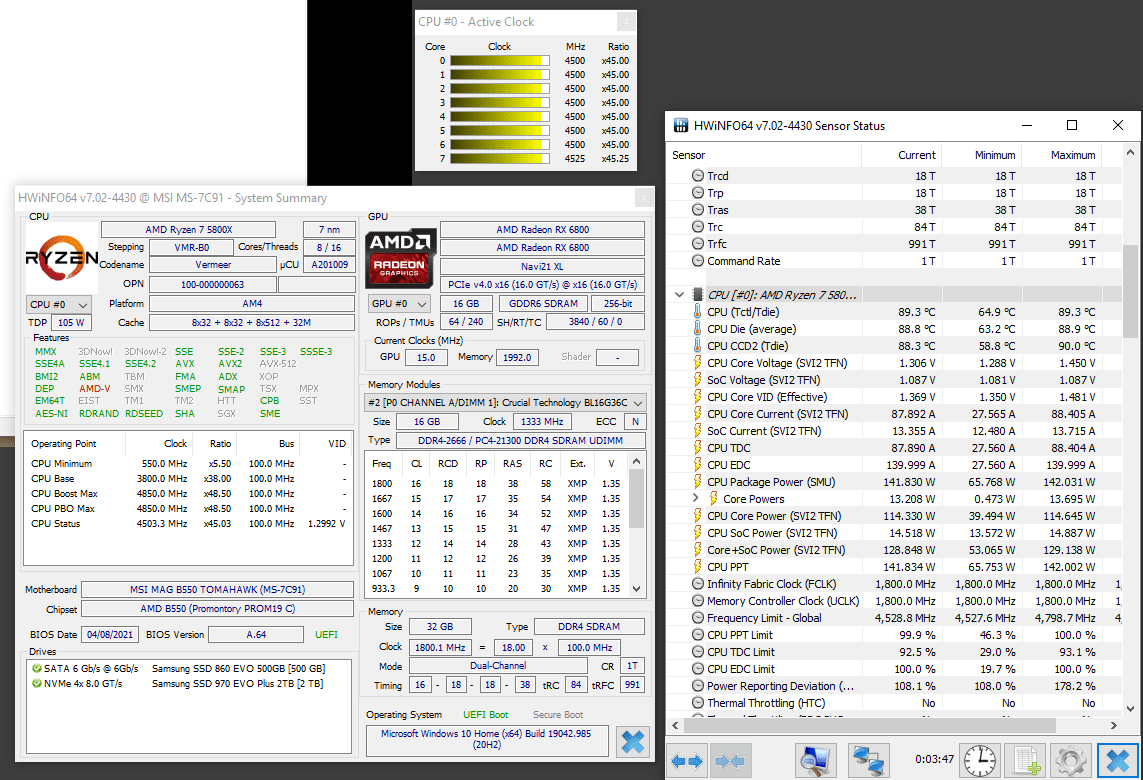Click sensor list scroll up arrow
This screenshot has height=780, width=1143.
1130,153
